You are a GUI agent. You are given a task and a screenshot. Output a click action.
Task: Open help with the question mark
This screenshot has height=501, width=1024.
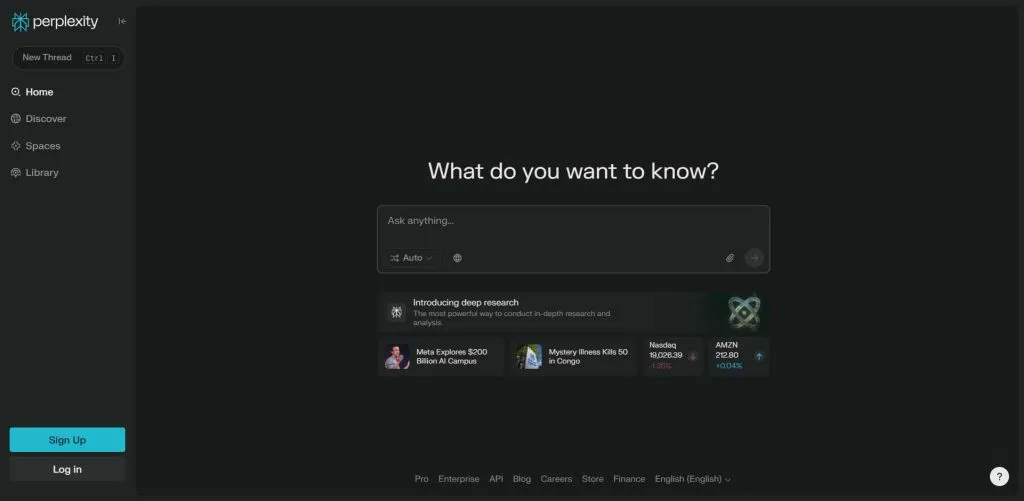click(x=999, y=476)
